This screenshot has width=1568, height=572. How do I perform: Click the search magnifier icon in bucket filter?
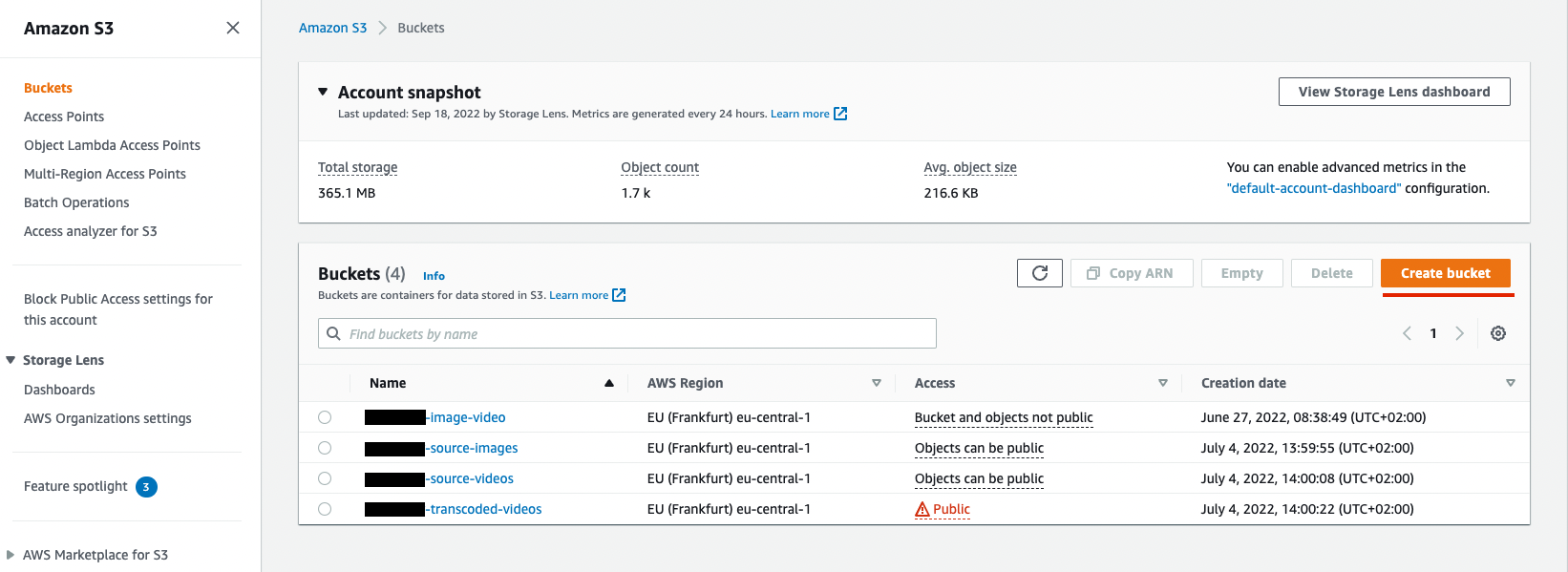point(333,333)
